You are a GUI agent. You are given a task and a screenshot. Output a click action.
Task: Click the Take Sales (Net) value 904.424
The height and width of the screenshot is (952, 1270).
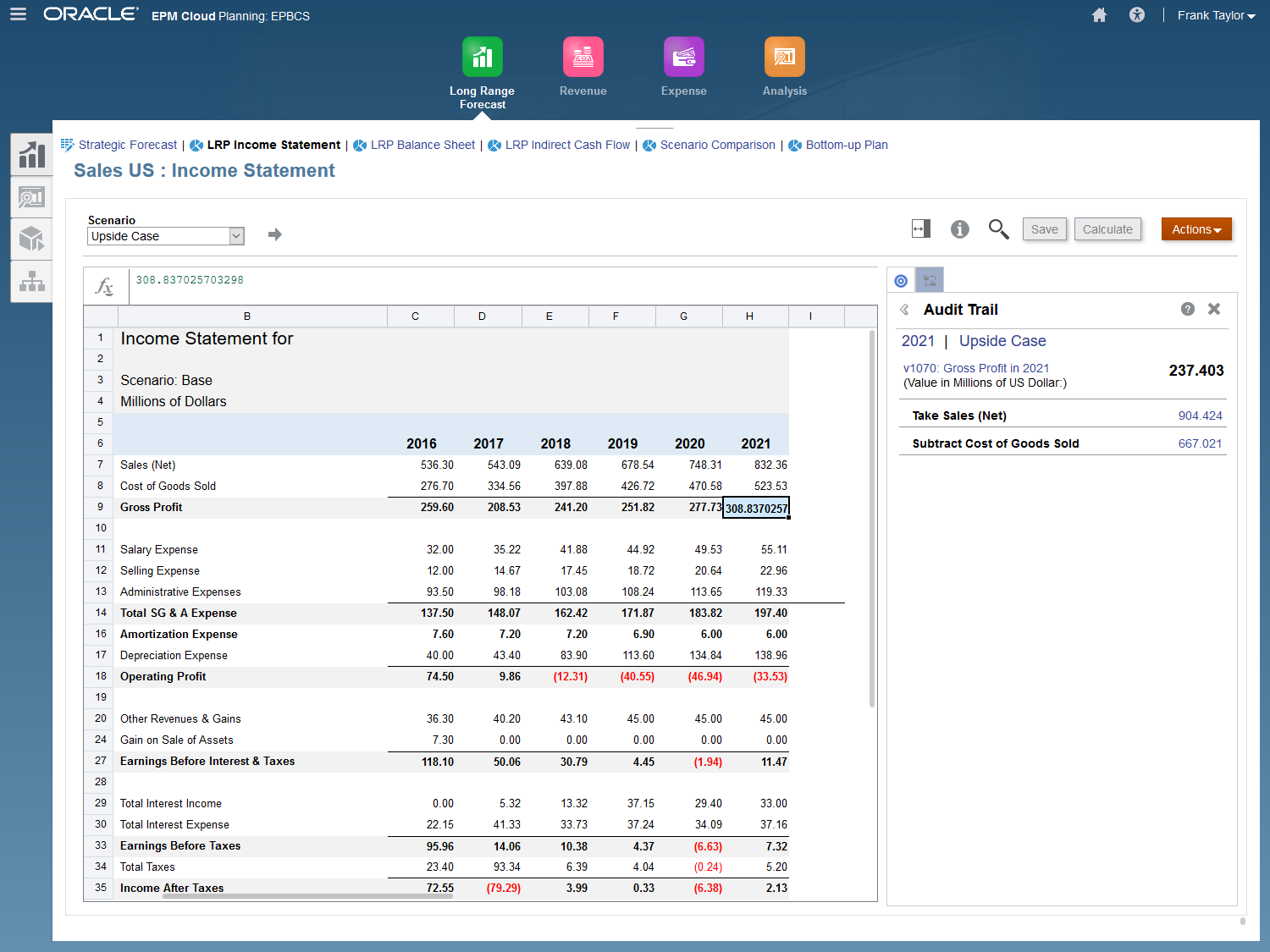(x=1200, y=415)
